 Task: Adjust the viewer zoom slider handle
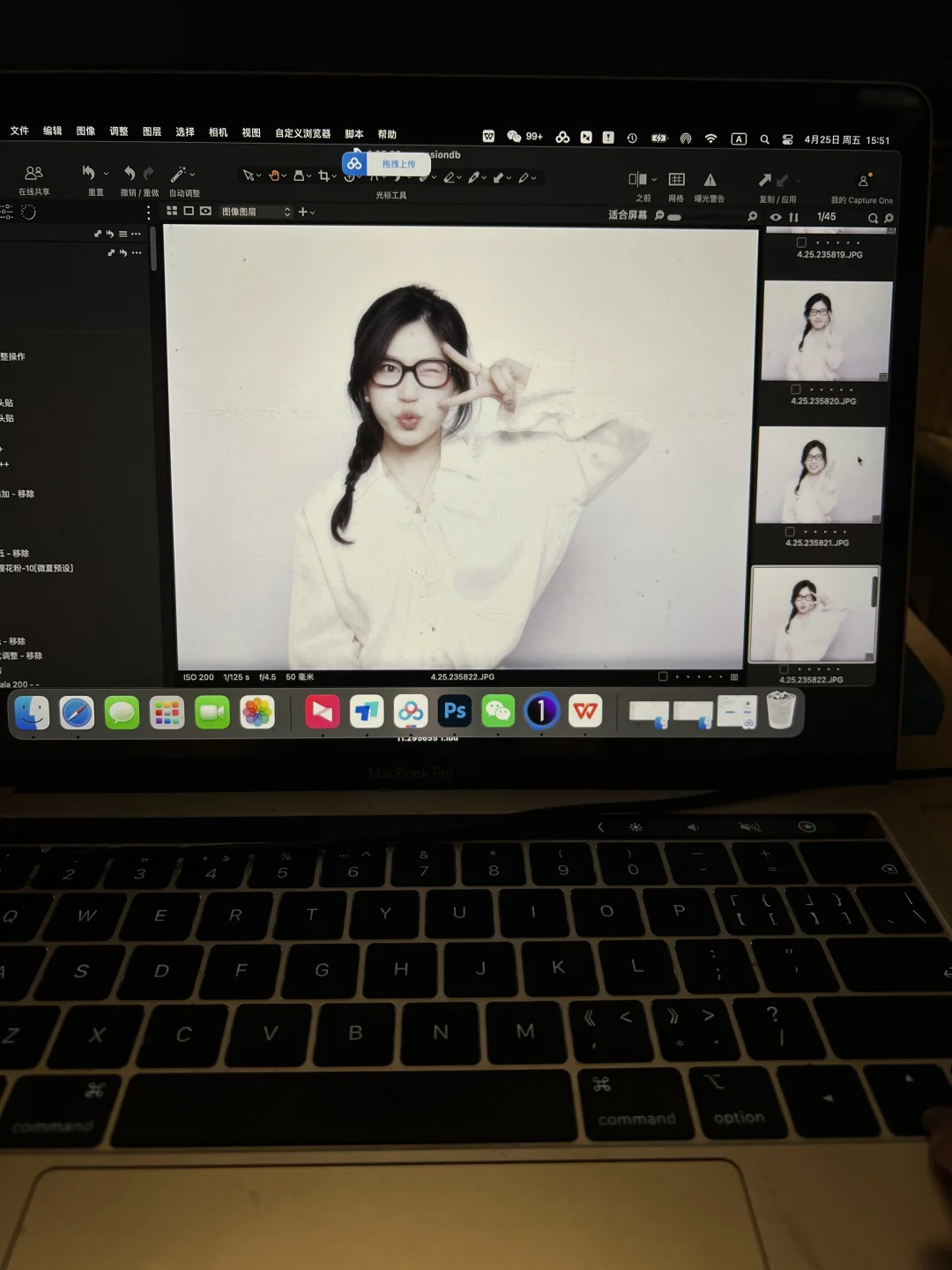(x=674, y=217)
